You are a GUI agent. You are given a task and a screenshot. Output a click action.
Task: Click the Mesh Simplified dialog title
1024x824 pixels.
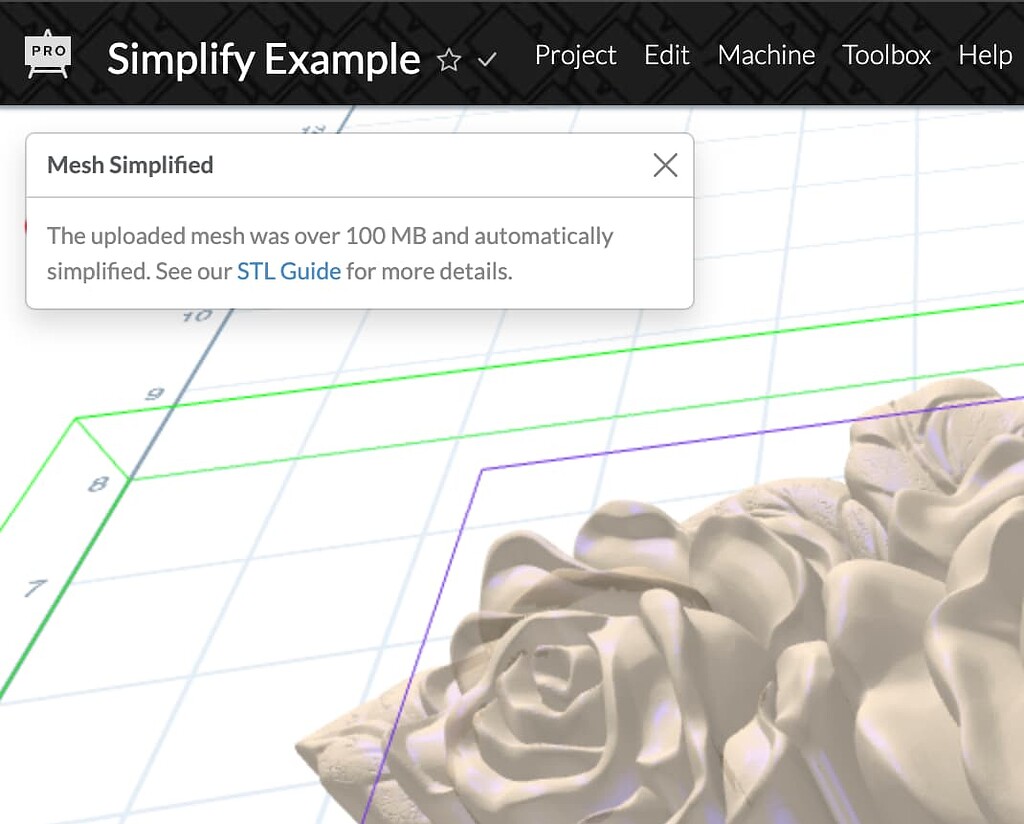(129, 165)
